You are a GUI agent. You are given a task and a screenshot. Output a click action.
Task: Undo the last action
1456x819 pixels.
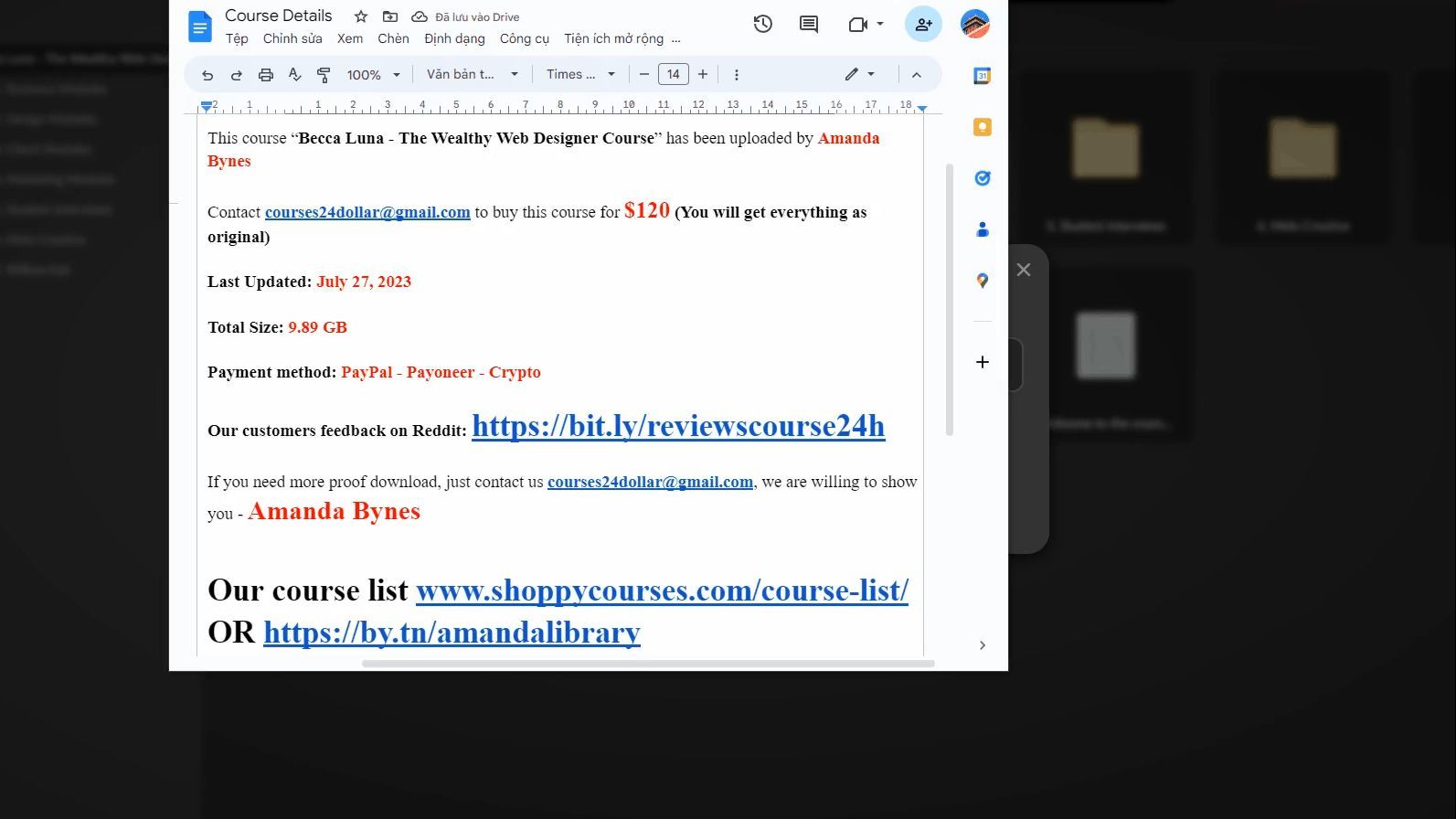tap(207, 75)
